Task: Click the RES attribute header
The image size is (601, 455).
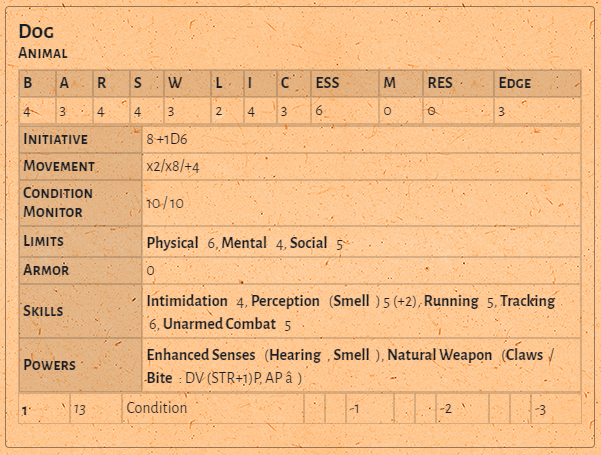Action: tap(440, 83)
